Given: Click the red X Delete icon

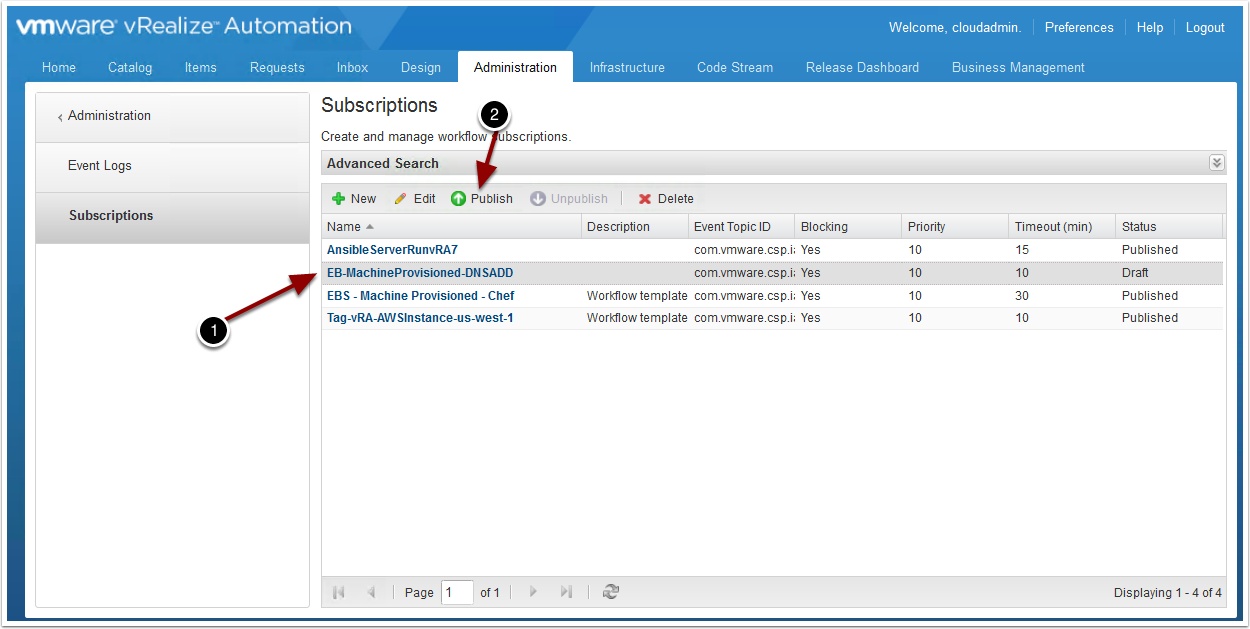Looking at the screenshot, I should (x=645, y=199).
